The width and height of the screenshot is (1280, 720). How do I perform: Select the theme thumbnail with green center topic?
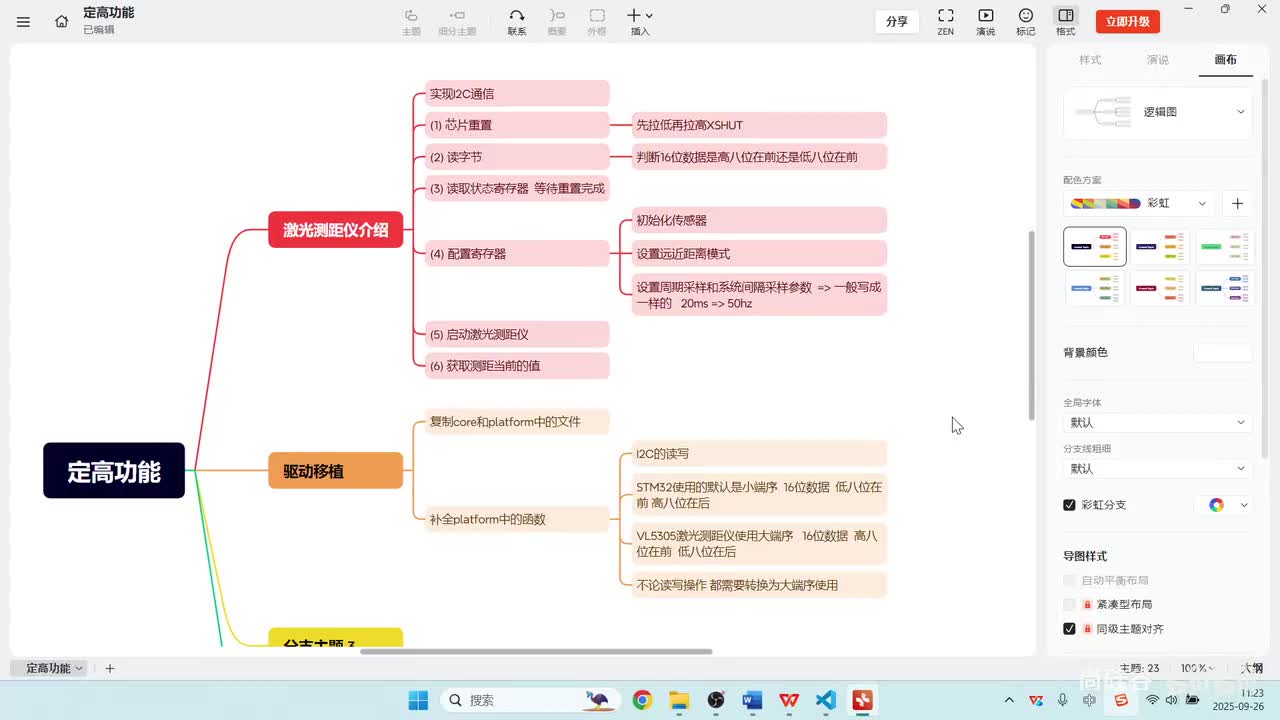click(1223, 246)
